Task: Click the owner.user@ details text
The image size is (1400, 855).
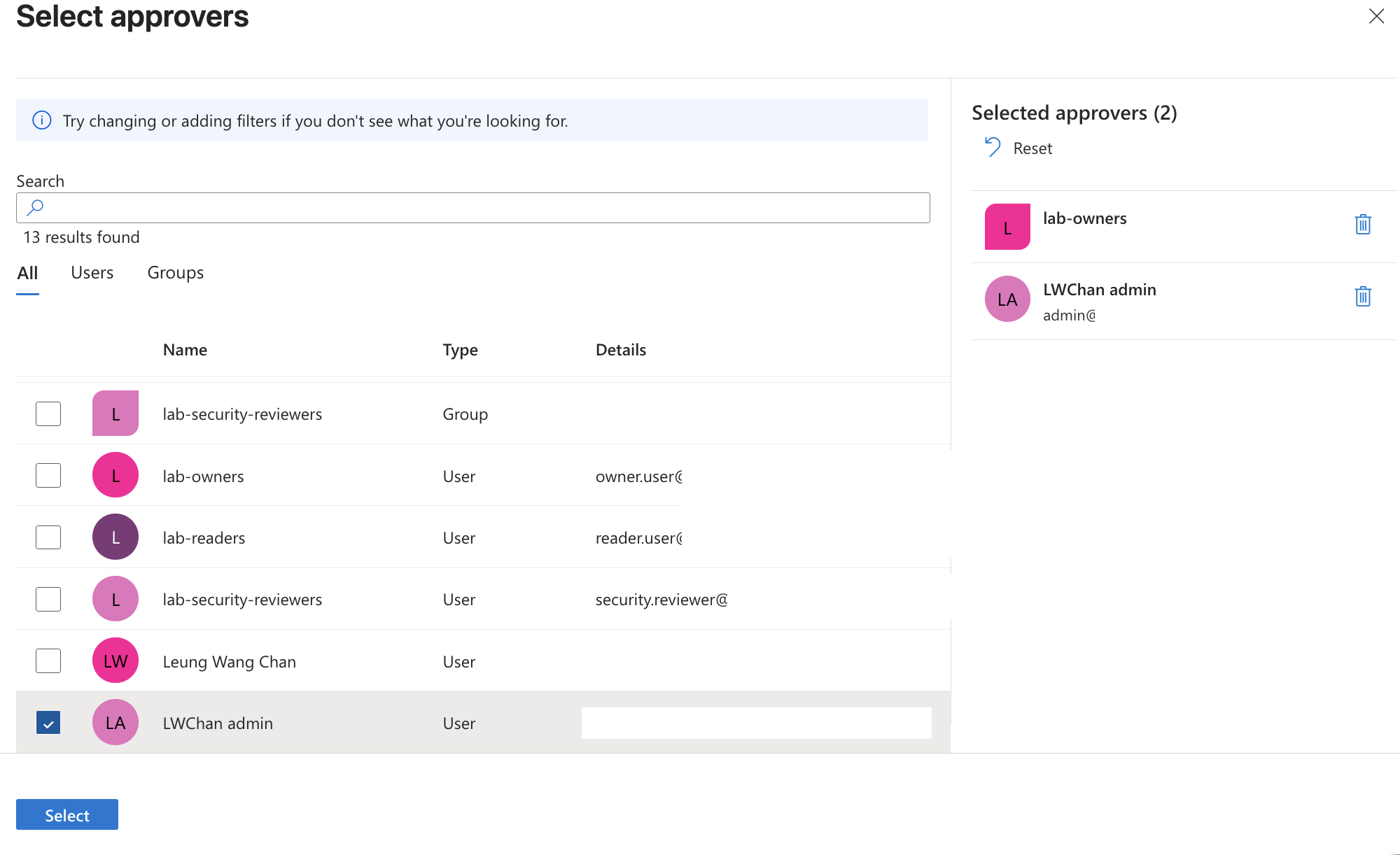Action: click(x=639, y=476)
